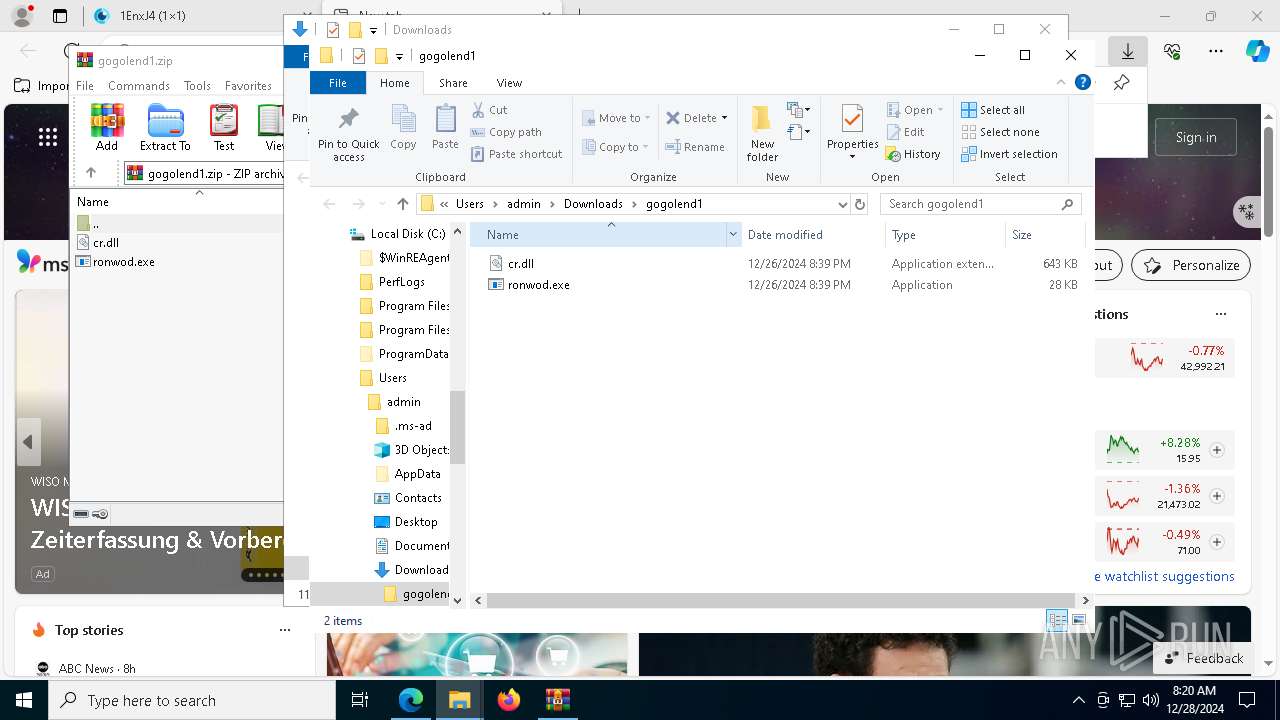
Task: Click Downloads in the address path
Action: [x=593, y=204]
